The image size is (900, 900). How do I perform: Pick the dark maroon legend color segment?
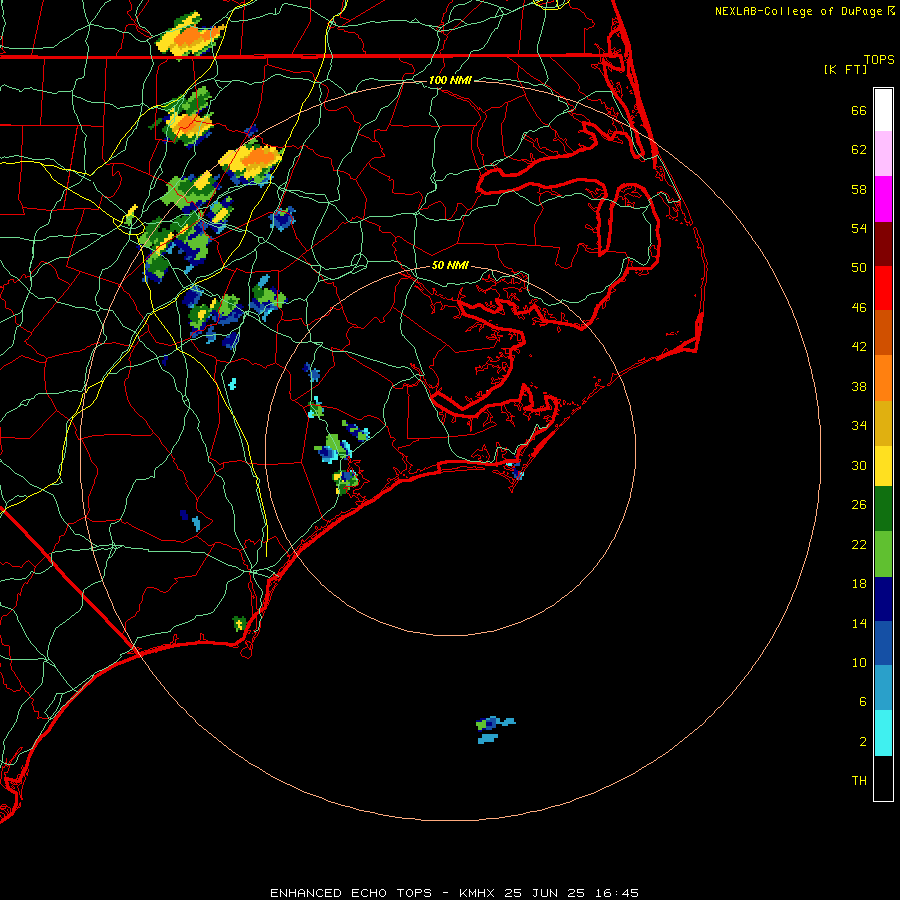883,244
